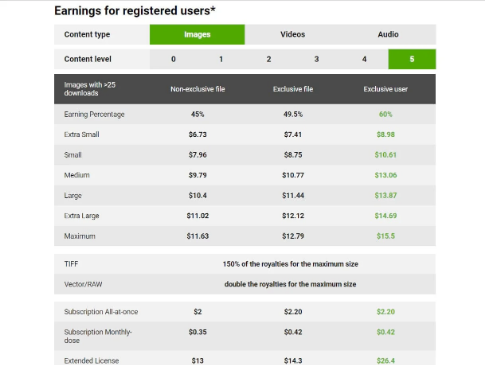Click the $6.73 Extra Small value
This screenshot has width=485, height=365.
click(x=198, y=135)
